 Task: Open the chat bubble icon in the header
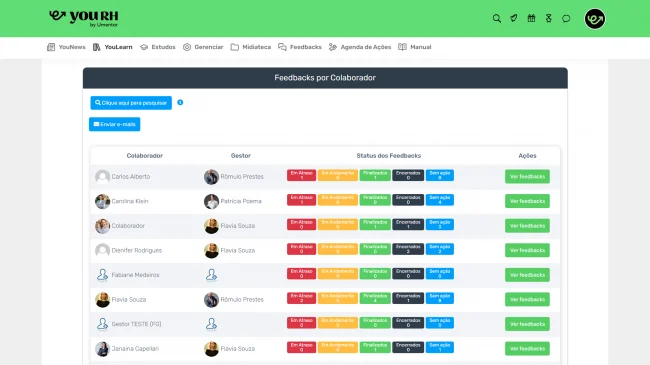click(x=566, y=18)
